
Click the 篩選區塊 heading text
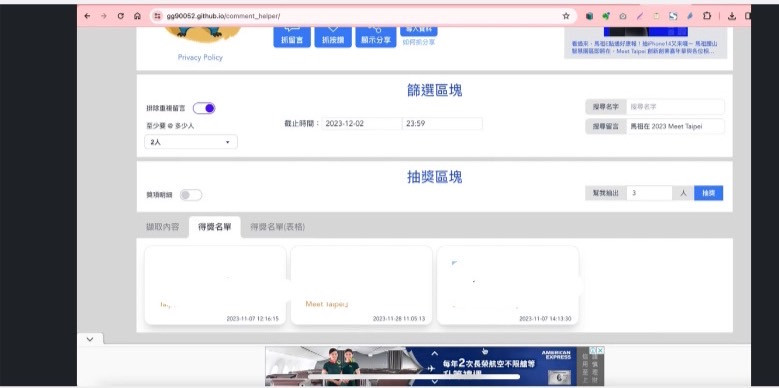click(x=435, y=90)
